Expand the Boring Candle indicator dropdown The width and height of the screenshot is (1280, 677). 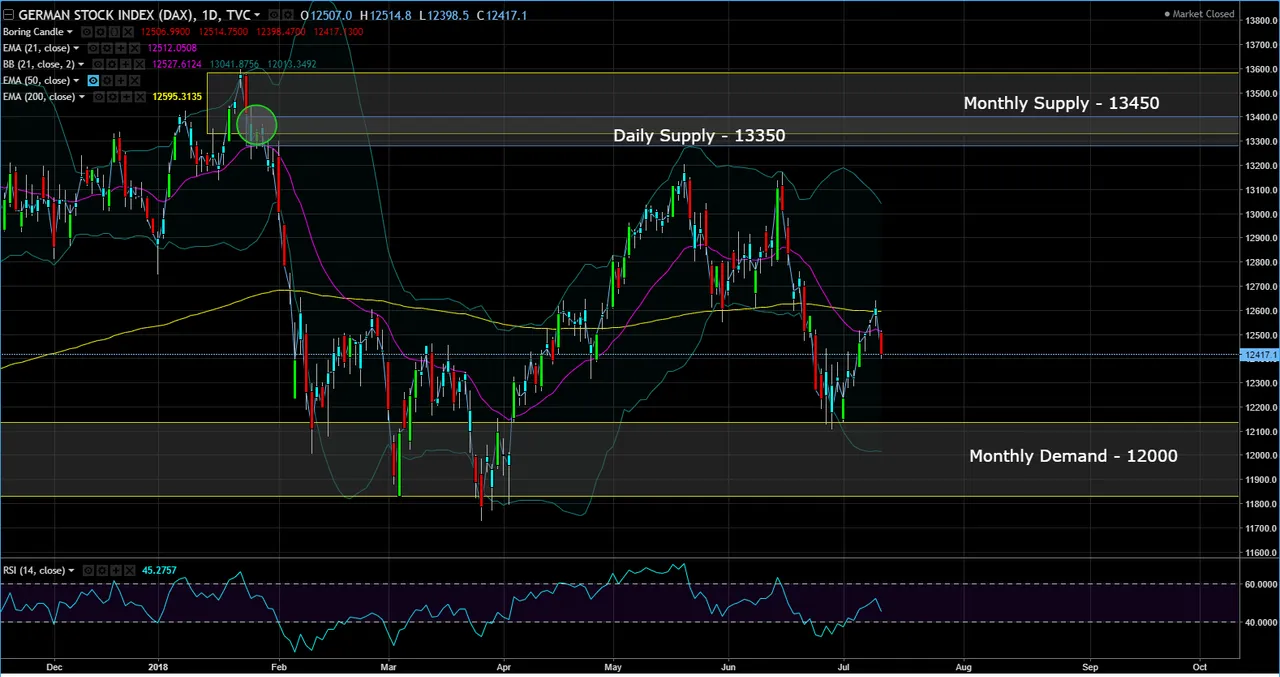pyautogui.click(x=70, y=32)
